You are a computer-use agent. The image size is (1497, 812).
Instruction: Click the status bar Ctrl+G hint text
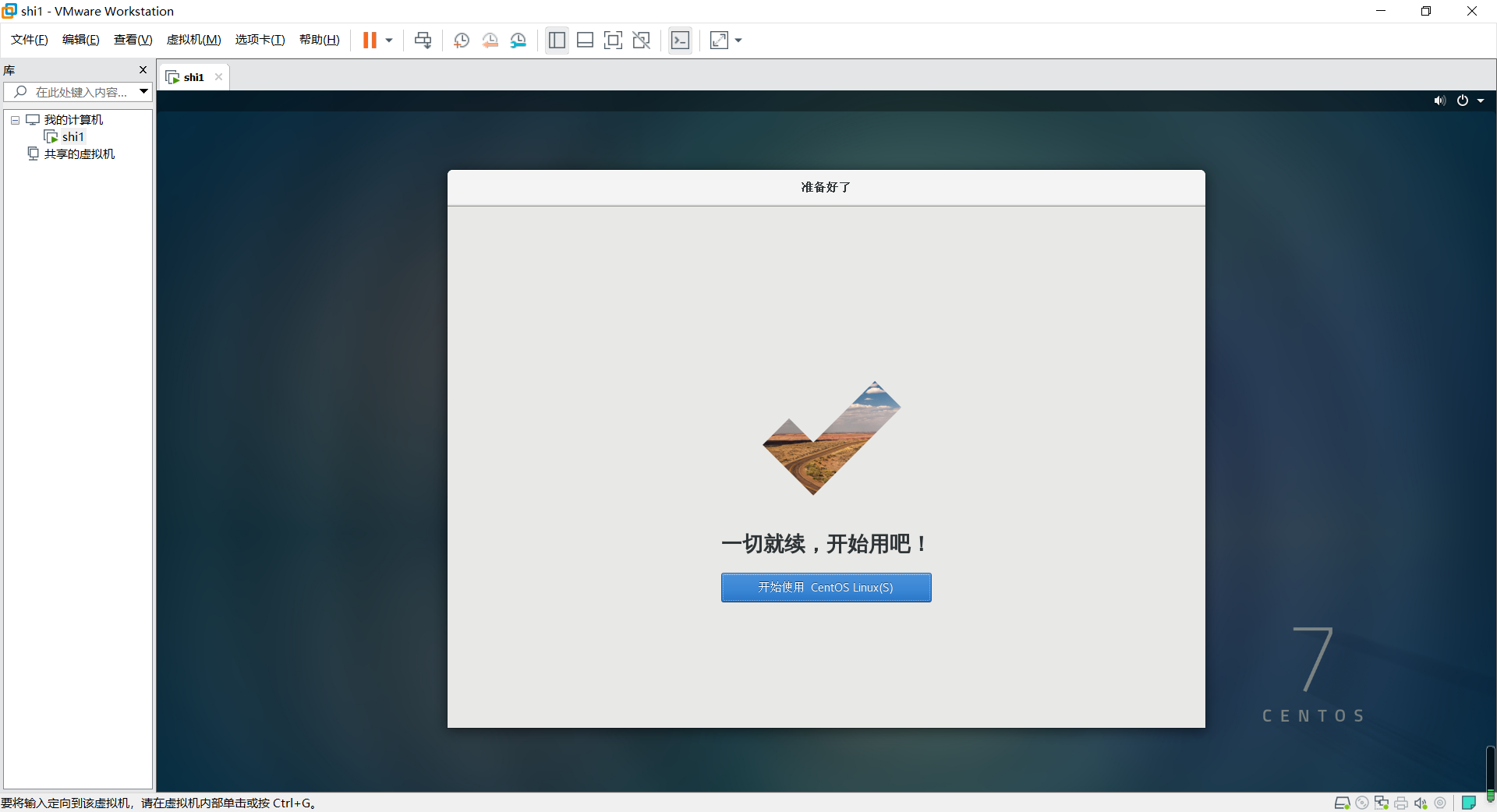pos(159,803)
